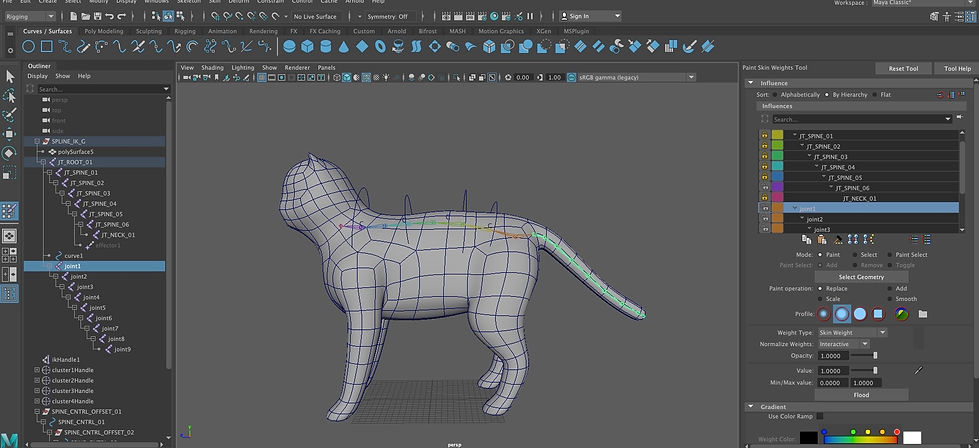Open the Lighting menu in the viewport
The image size is (979, 448).
pos(243,67)
